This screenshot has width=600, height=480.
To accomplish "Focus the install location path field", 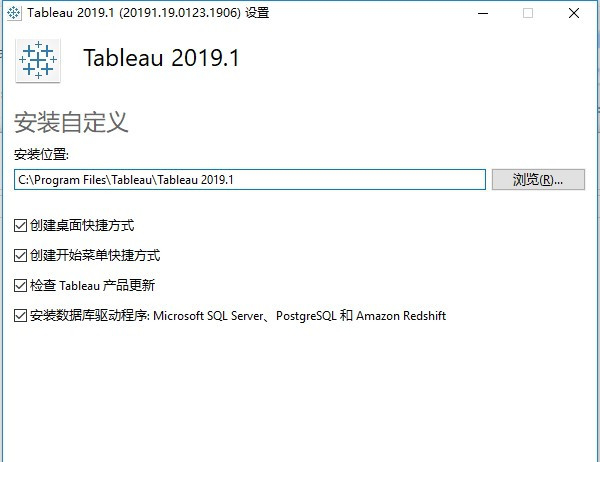I will 250,180.
